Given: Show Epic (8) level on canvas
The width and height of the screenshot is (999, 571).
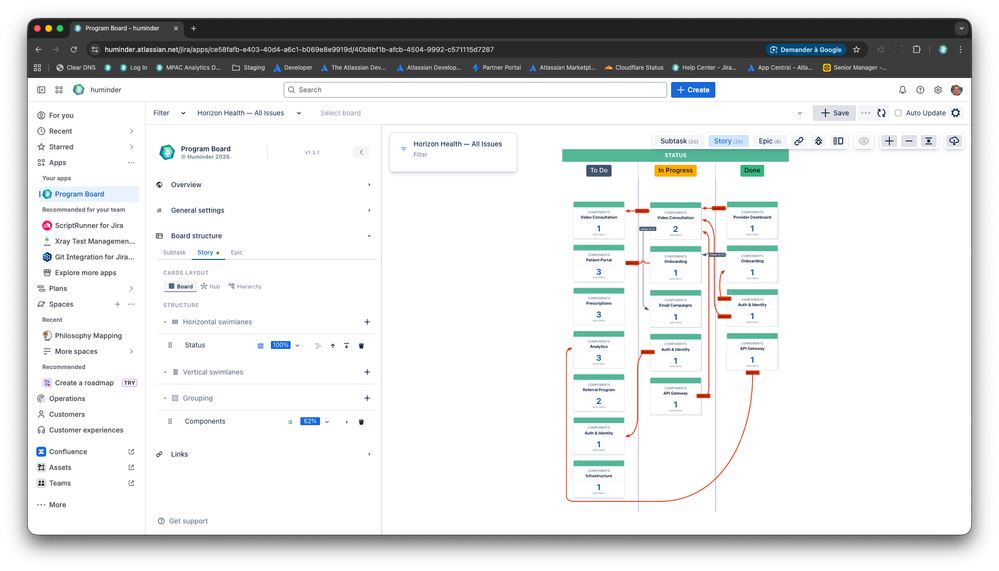Looking at the screenshot, I should 769,141.
